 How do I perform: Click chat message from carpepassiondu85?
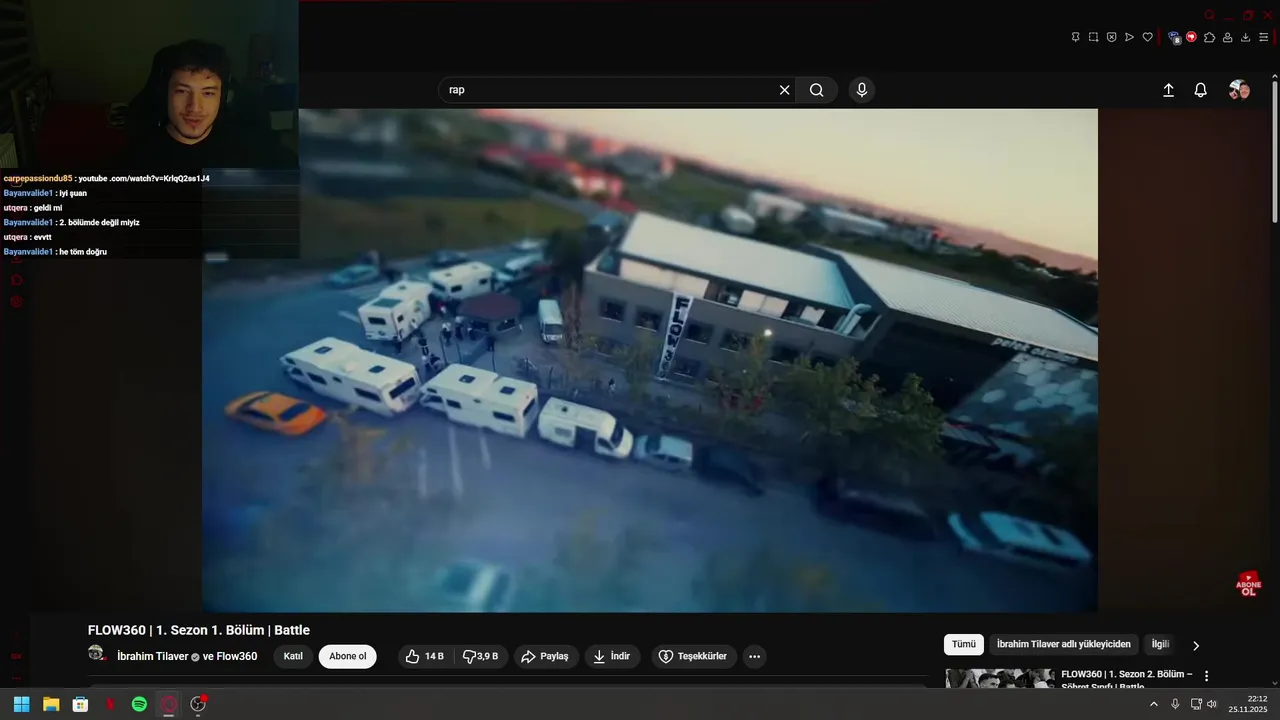[107, 178]
